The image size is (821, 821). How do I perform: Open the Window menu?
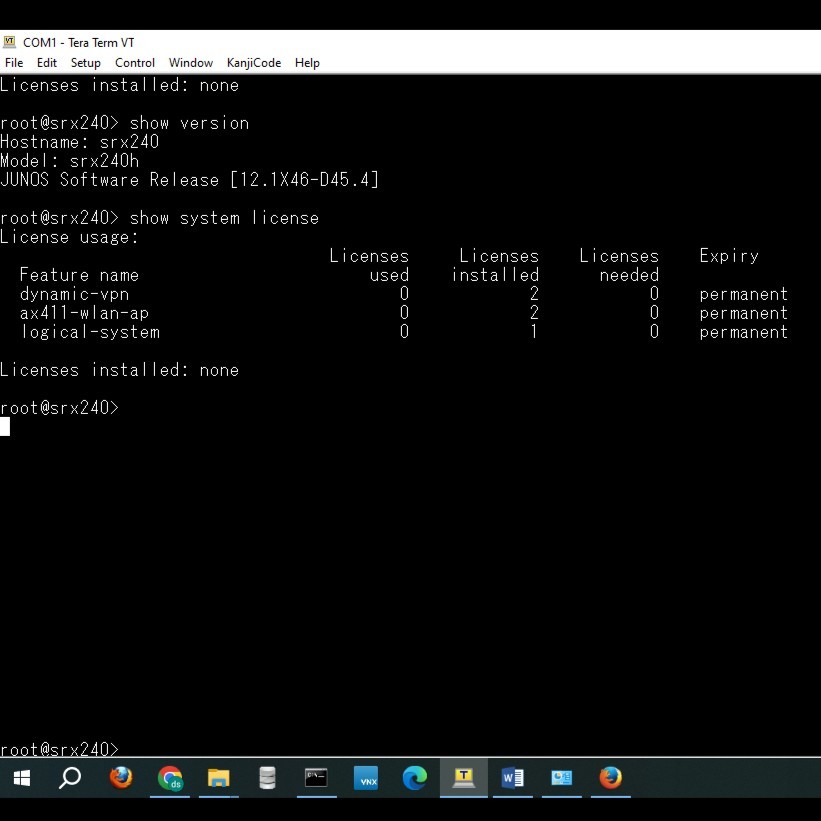coord(191,63)
